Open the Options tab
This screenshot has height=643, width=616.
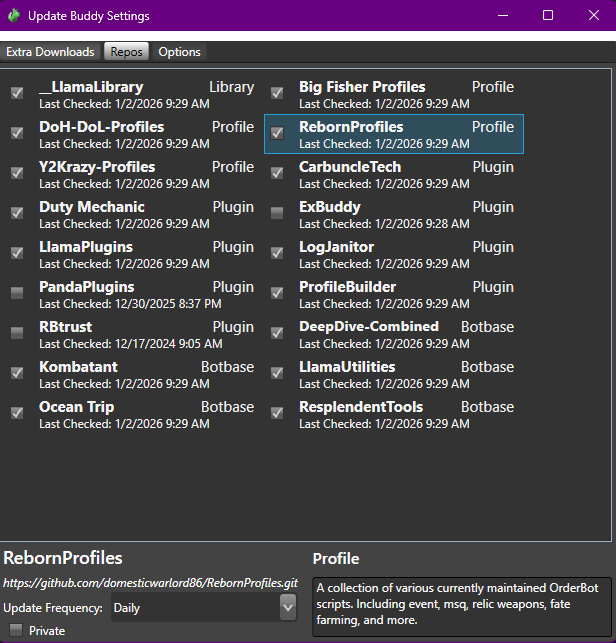pos(179,52)
